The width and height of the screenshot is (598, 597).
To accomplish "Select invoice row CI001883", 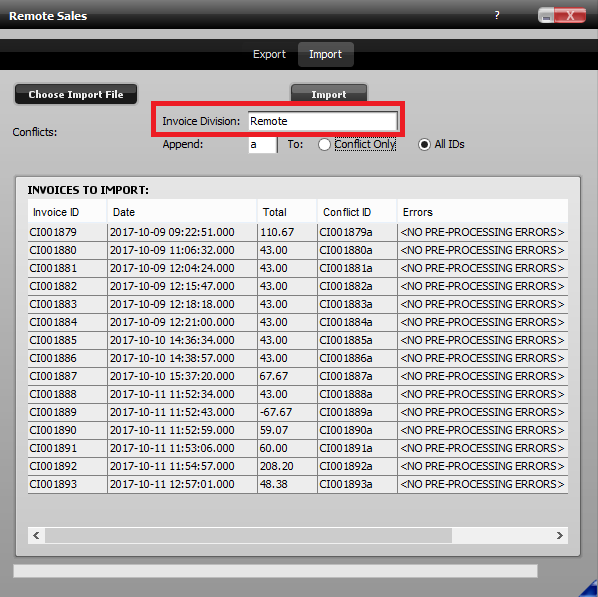I will tap(298, 304).
